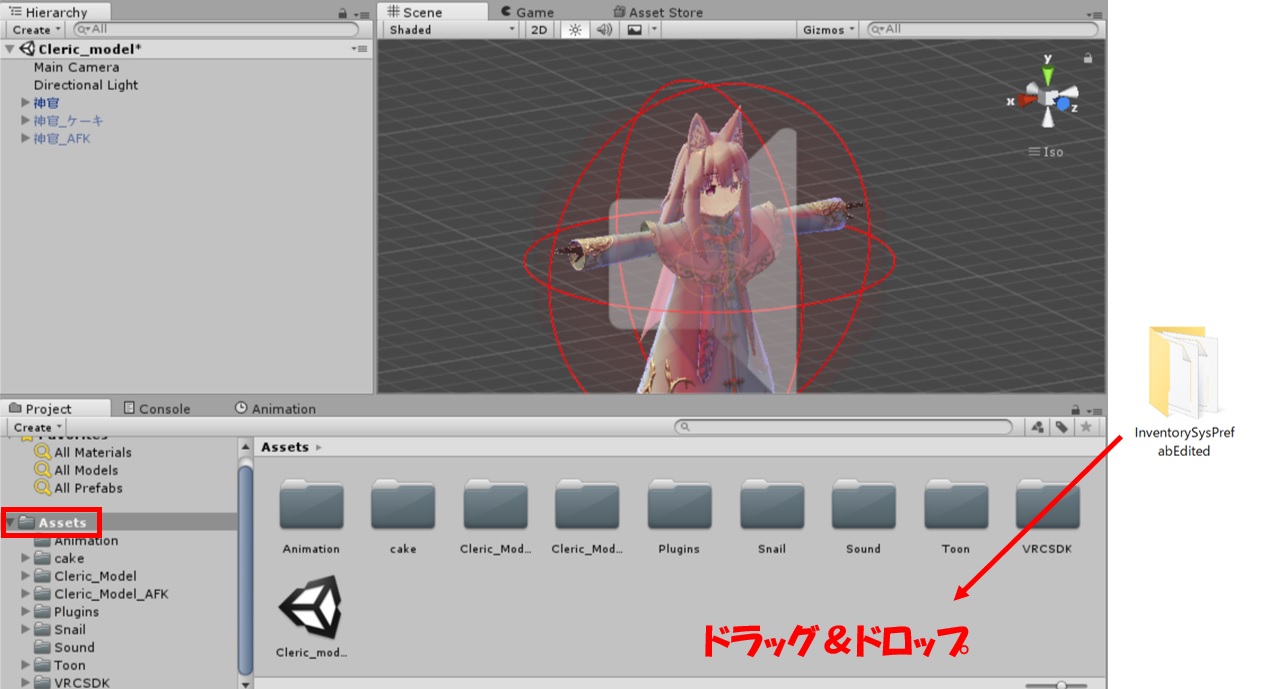
Task: Toggle scene lighting sun icon
Action: (574, 30)
